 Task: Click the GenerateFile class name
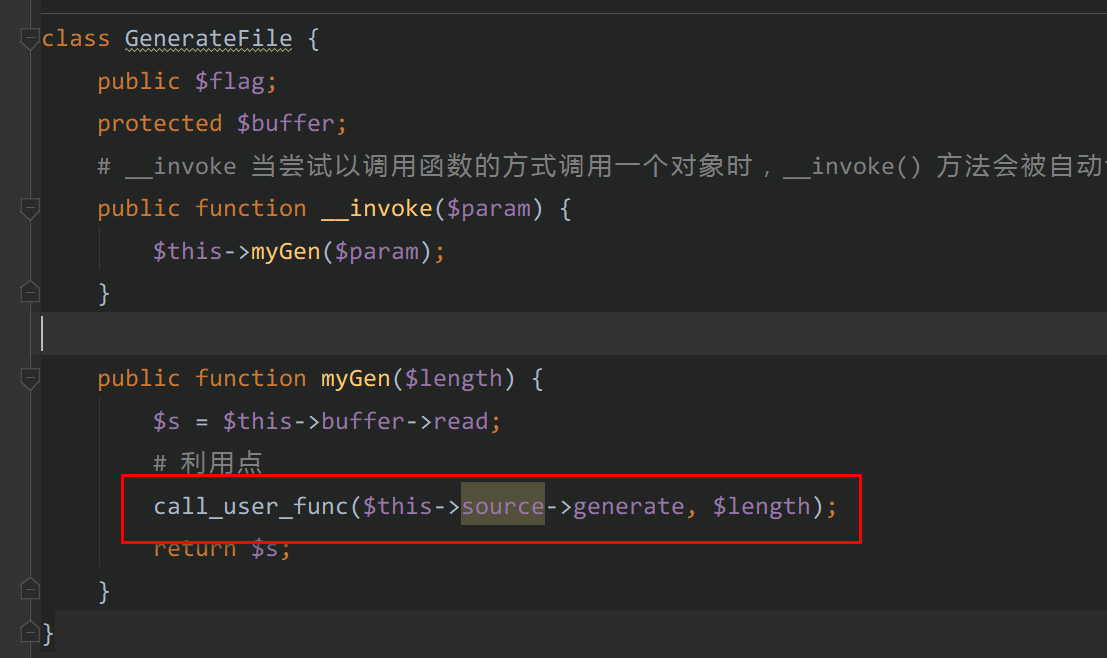(x=208, y=39)
